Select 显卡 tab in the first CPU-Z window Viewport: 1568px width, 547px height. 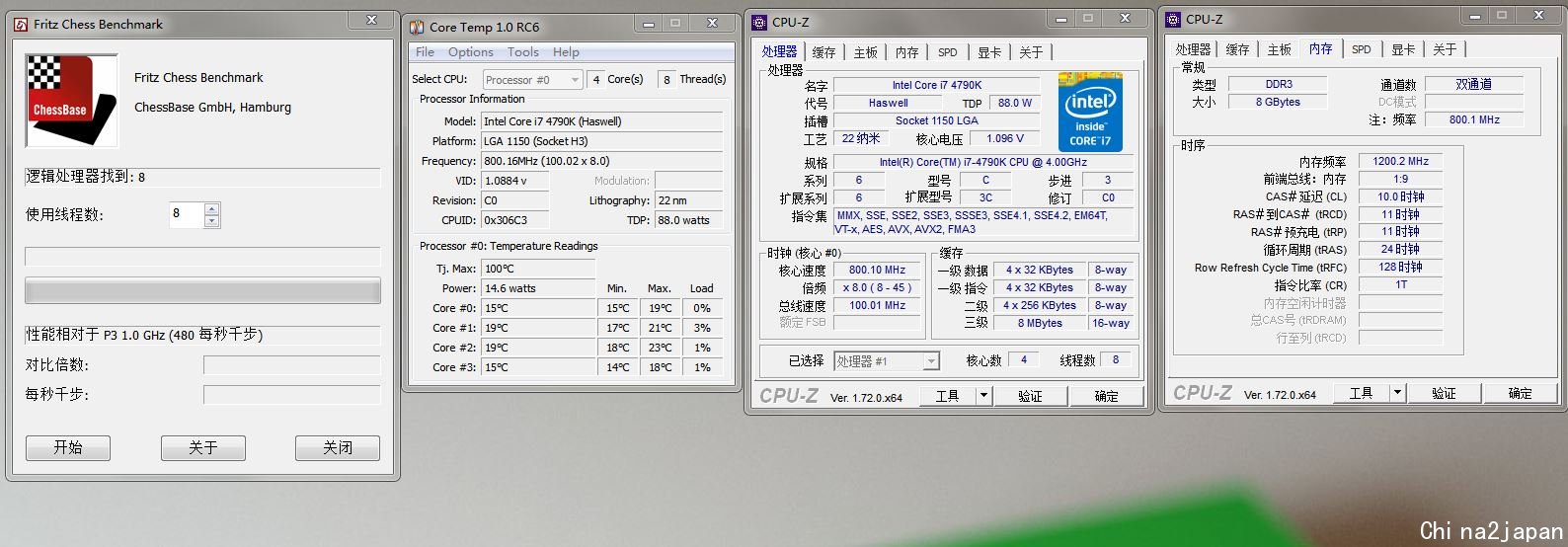[989, 52]
